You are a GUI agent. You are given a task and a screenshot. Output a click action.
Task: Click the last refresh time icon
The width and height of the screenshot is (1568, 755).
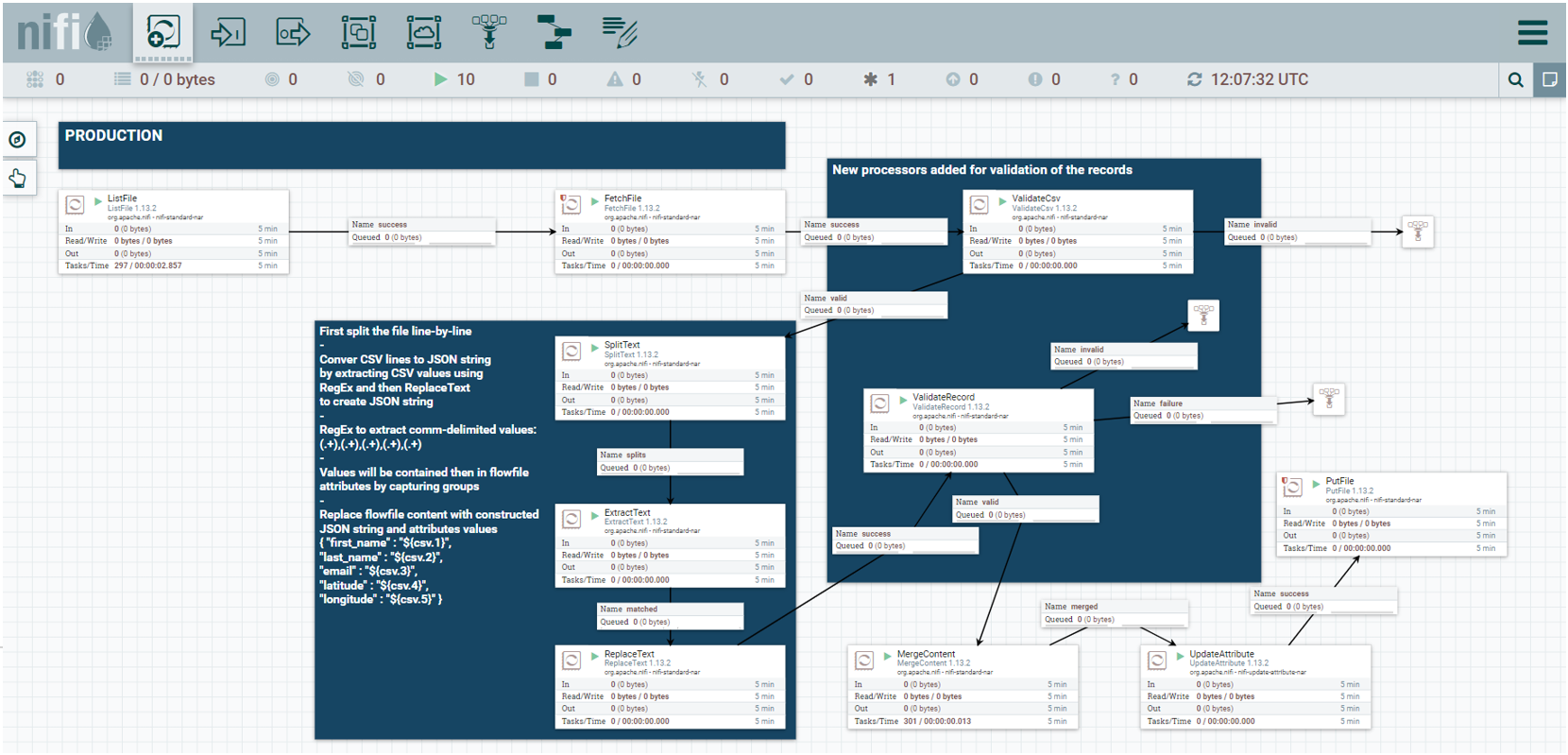[1195, 79]
